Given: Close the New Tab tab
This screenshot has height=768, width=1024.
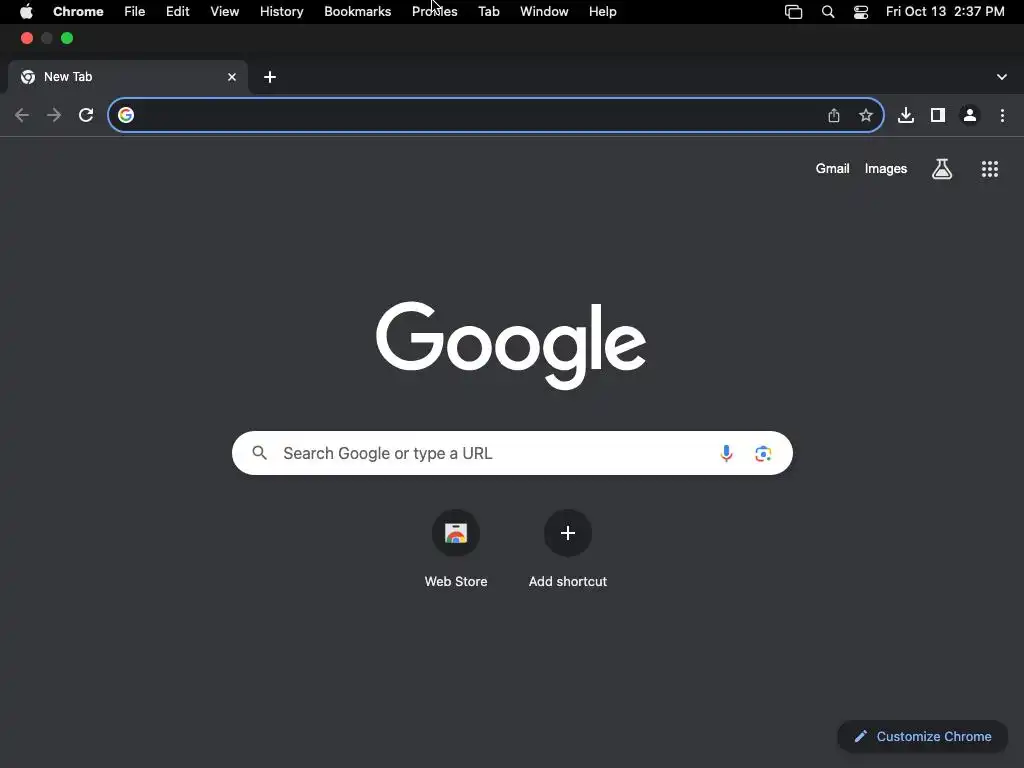Looking at the screenshot, I should (232, 77).
